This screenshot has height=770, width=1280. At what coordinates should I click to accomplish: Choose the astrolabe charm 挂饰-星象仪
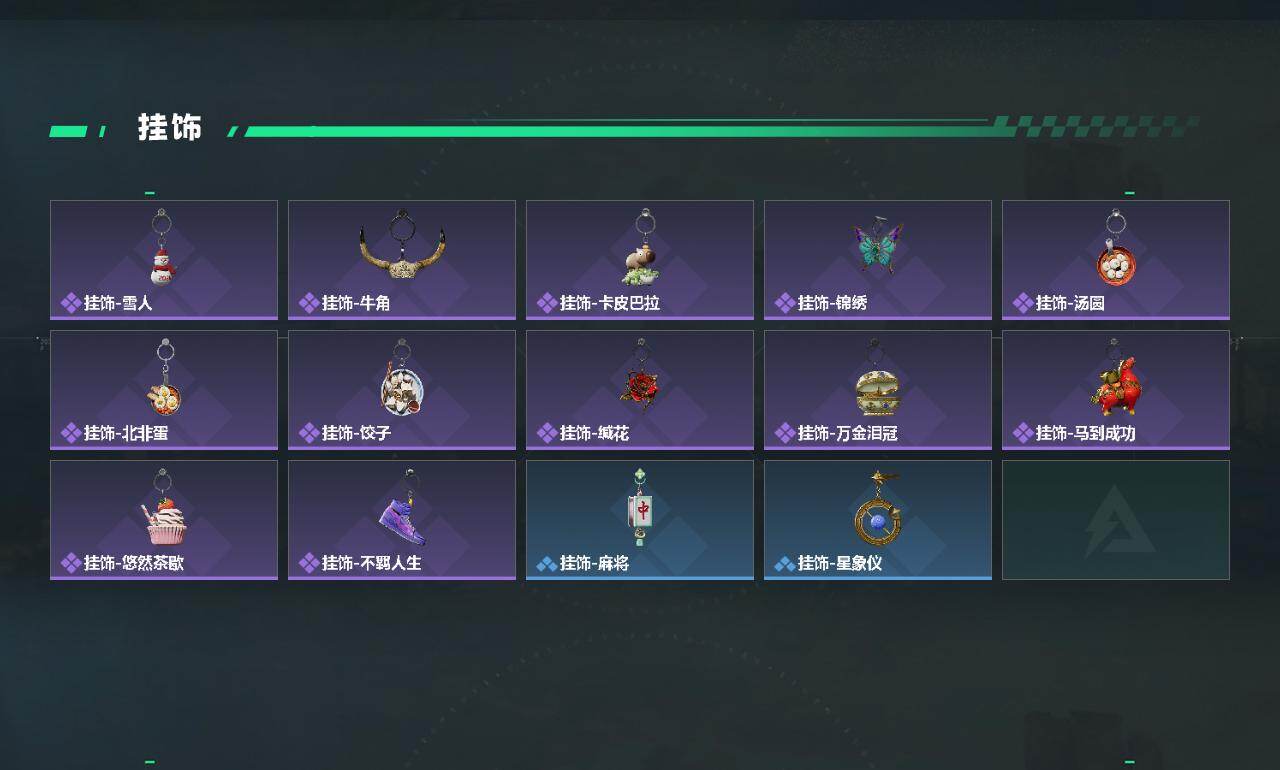tap(878, 520)
